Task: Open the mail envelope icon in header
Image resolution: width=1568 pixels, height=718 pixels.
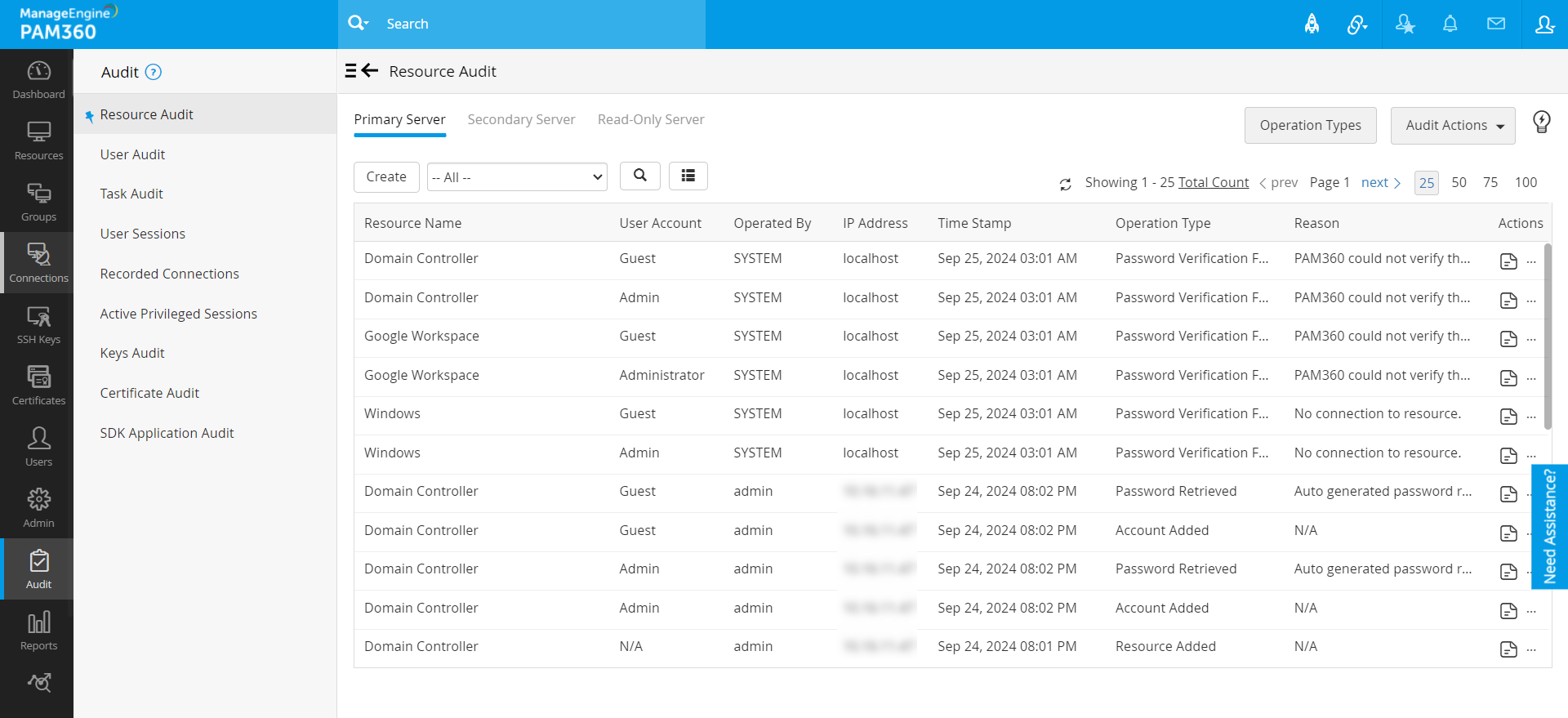Action: (x=1496, y=24)
